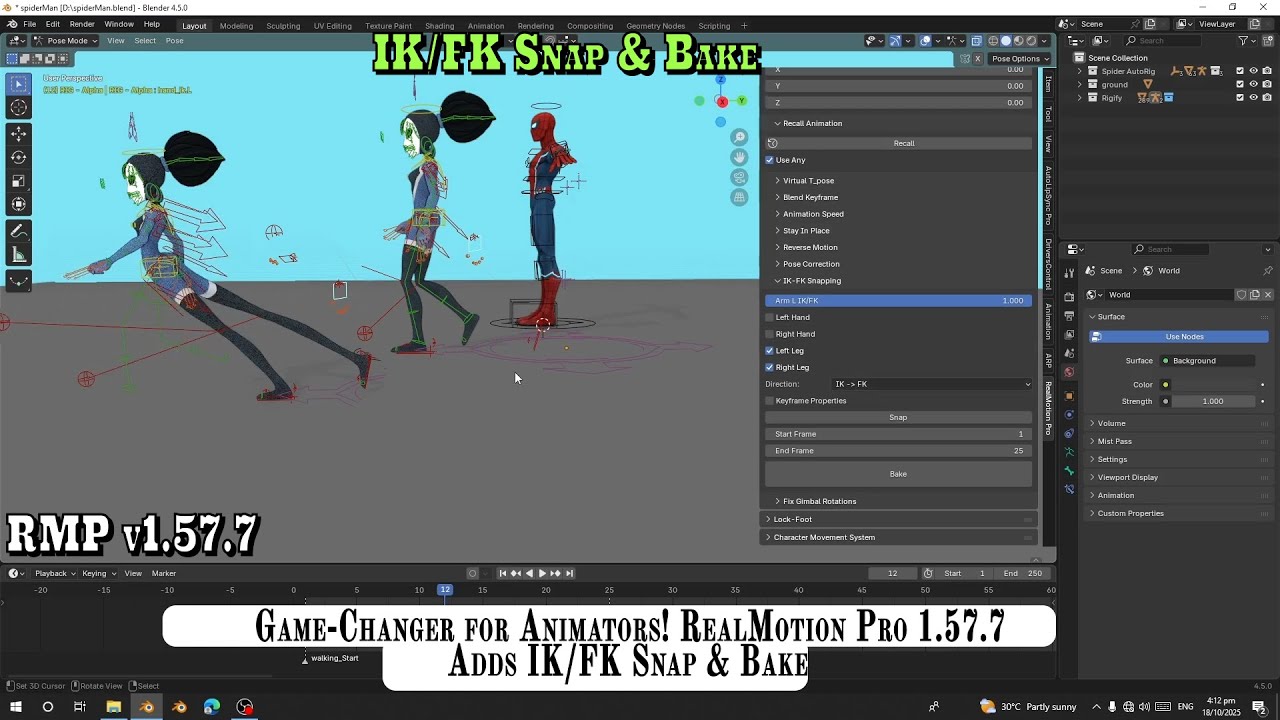This screenshot has width=1280, height=720.
Task: Hide Spider AutoRig collection in viewport
Action: click(x=1253, y=71)
